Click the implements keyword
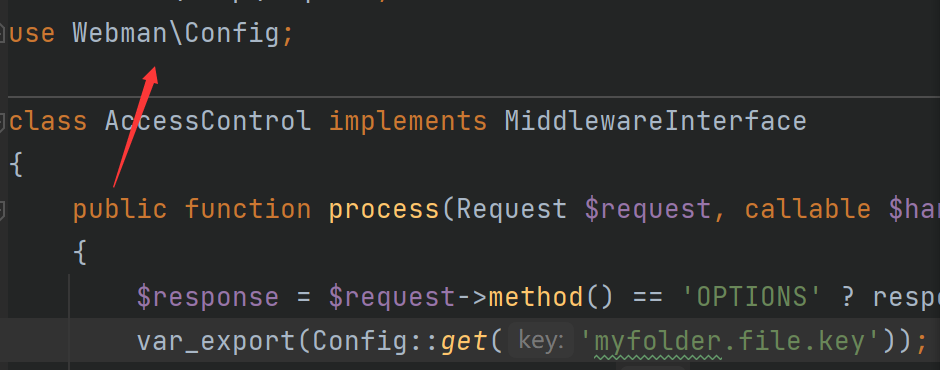The width and height of the screenshot is (940, 370). (x=408, y=122)
